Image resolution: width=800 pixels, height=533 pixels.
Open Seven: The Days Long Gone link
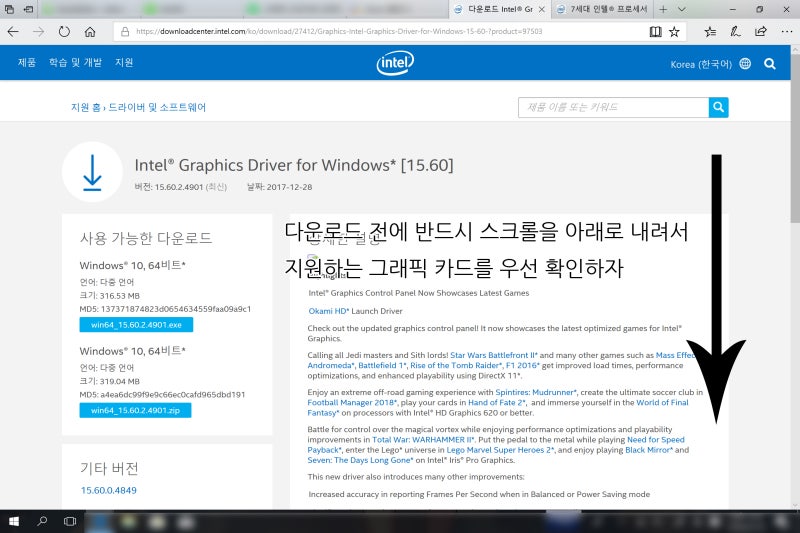(x=360, y=460)
